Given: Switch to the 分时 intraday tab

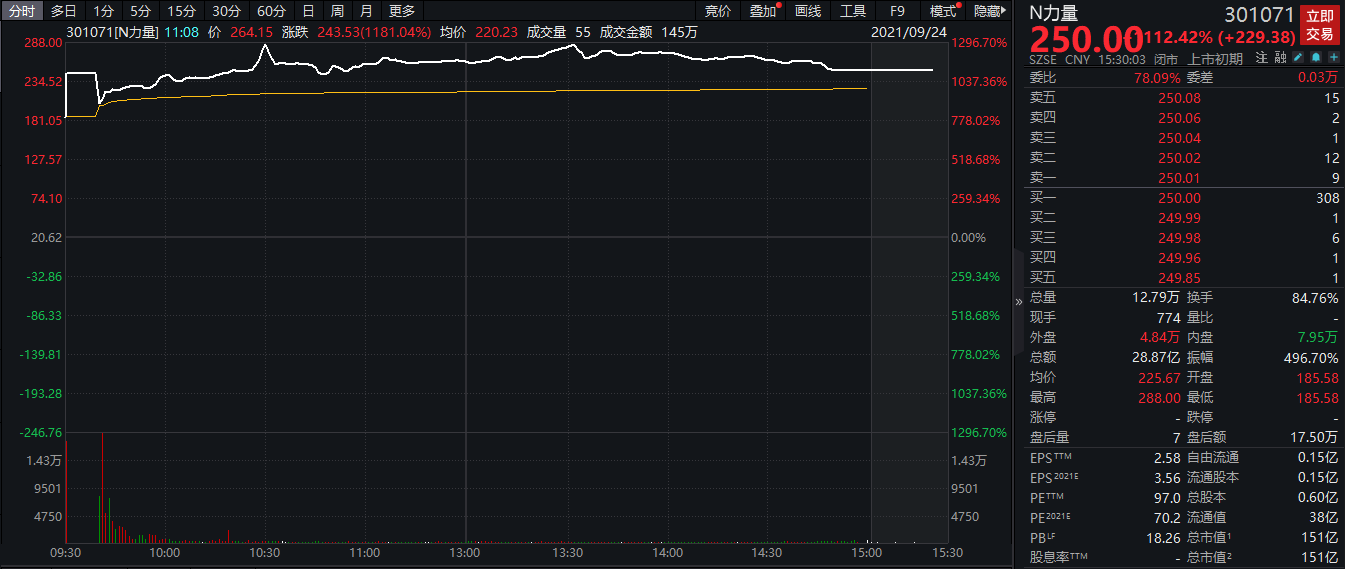Looking at the screenshot, I should pos(22,11).
